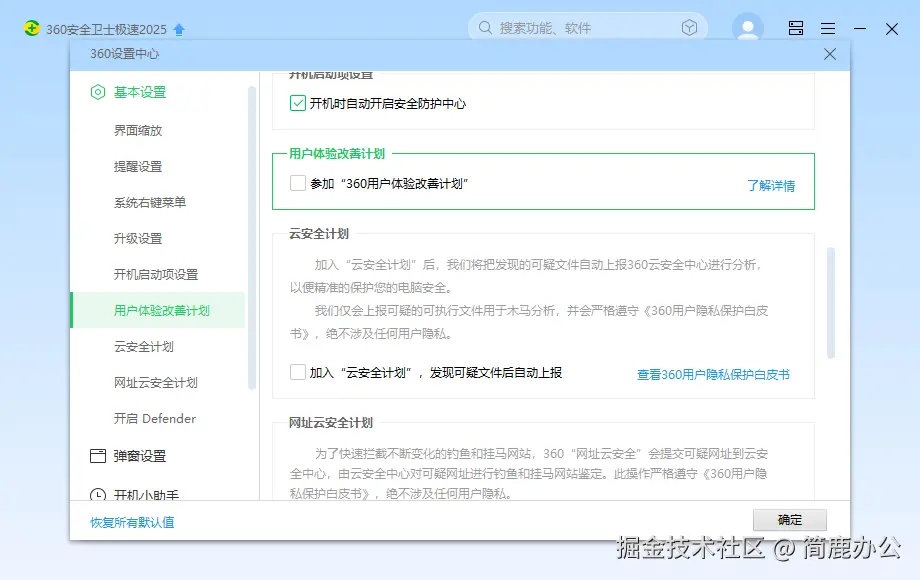
Task: Open the hamburger main menu icon
Action: pos(828,28)
